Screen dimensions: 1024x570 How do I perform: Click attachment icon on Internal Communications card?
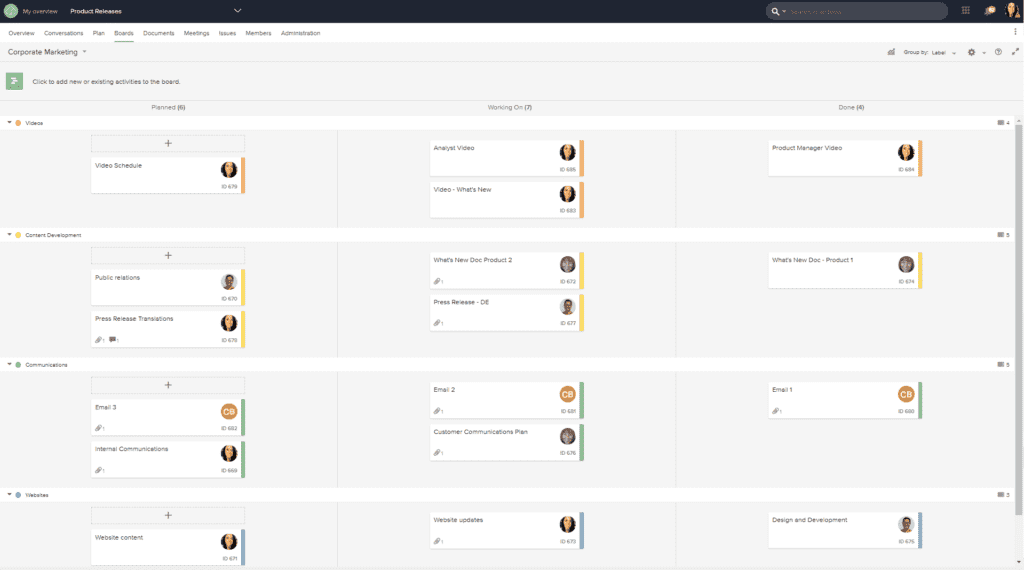coord(99,470)
